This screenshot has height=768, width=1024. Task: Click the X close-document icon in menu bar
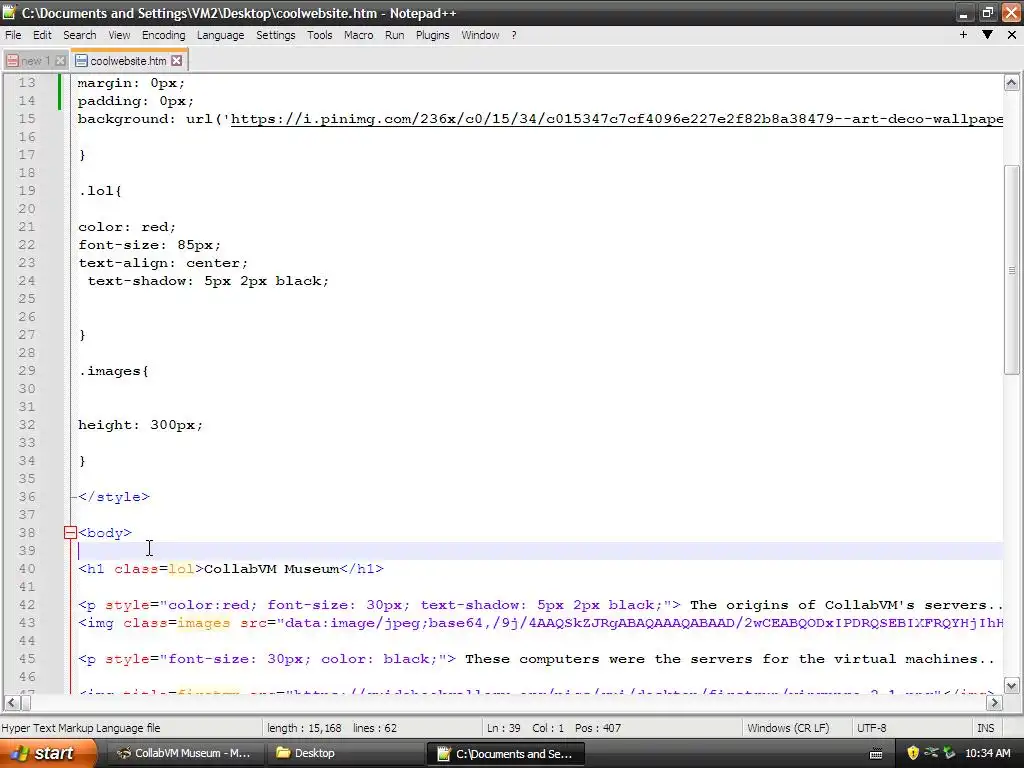coord(1012,35)
